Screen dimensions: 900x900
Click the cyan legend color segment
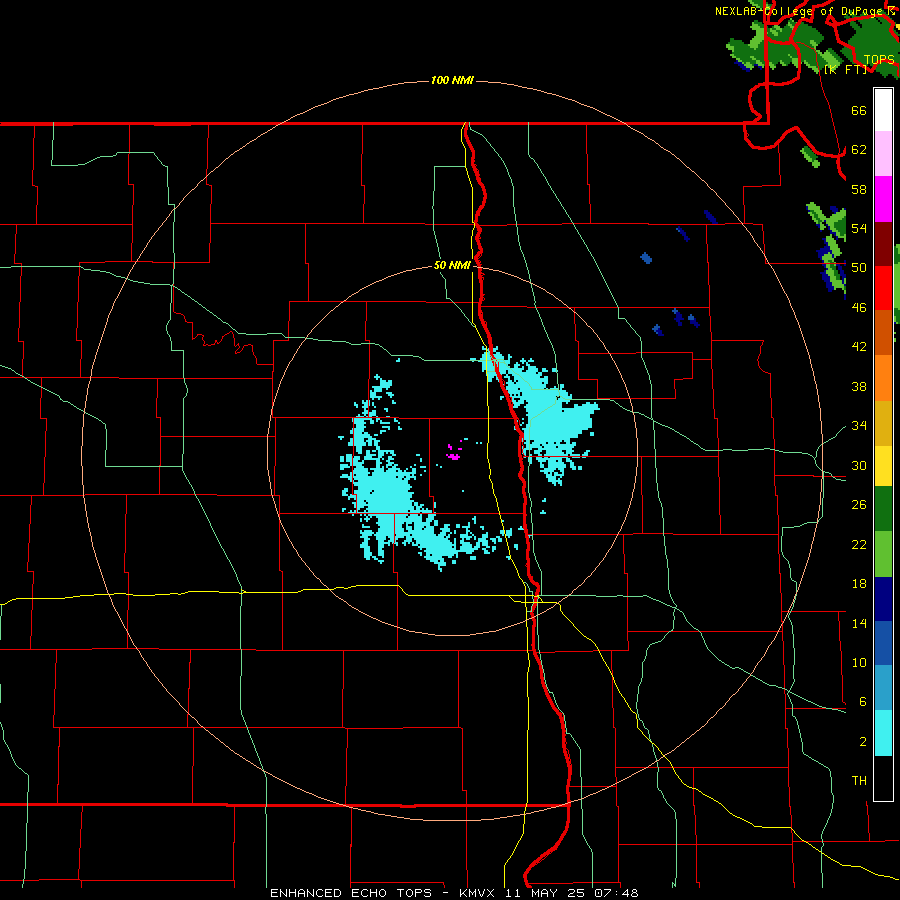click(x=883, y=733)
